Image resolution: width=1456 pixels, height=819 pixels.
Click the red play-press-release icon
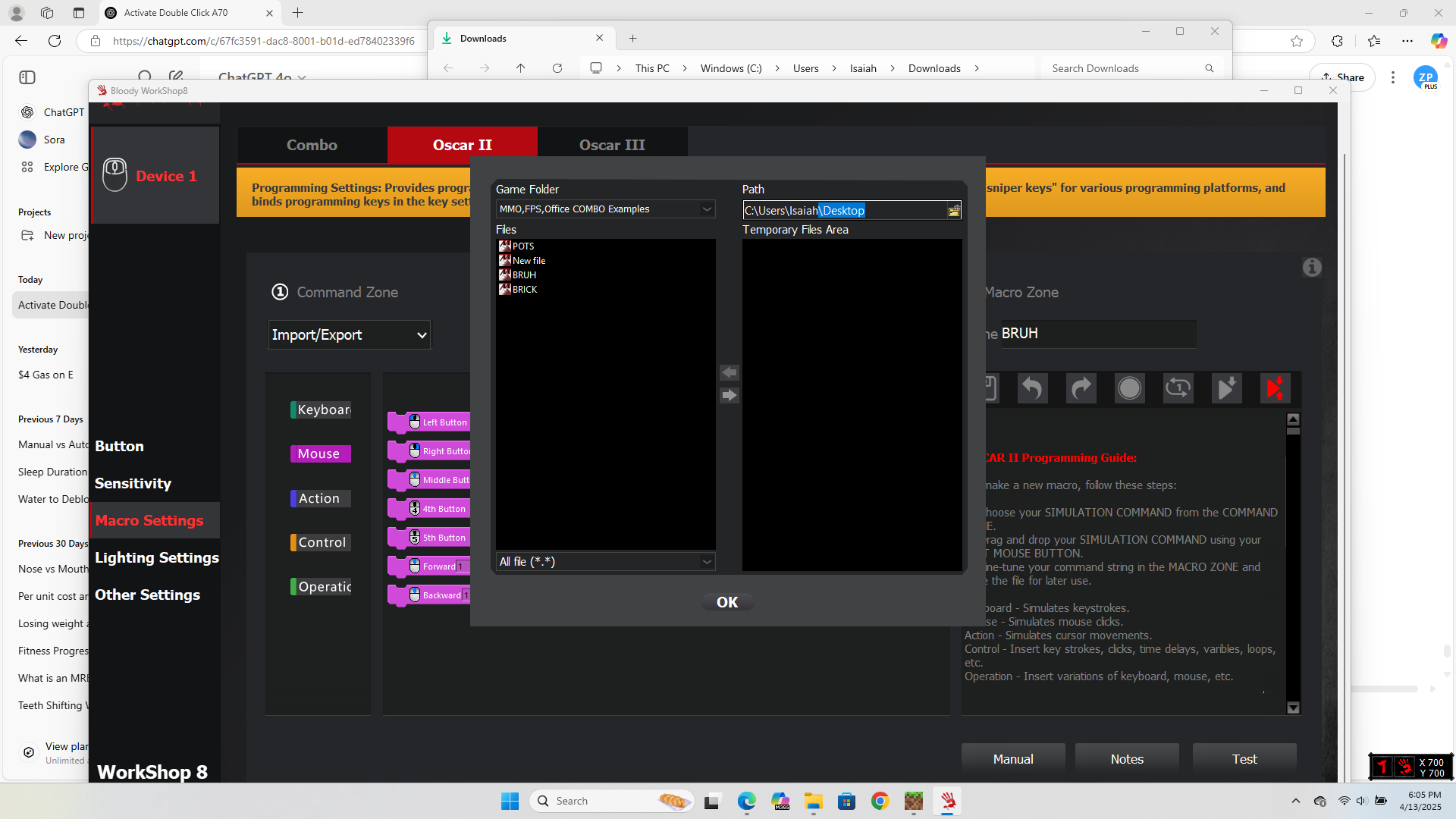[x=1275, y=388]
